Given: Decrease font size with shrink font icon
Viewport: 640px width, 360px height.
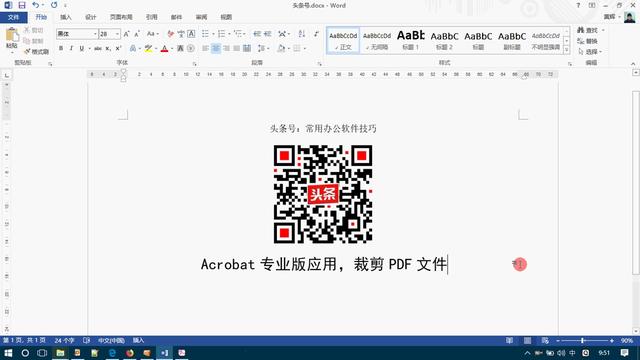Looking at the screenshot, I should tap(137, 34).
